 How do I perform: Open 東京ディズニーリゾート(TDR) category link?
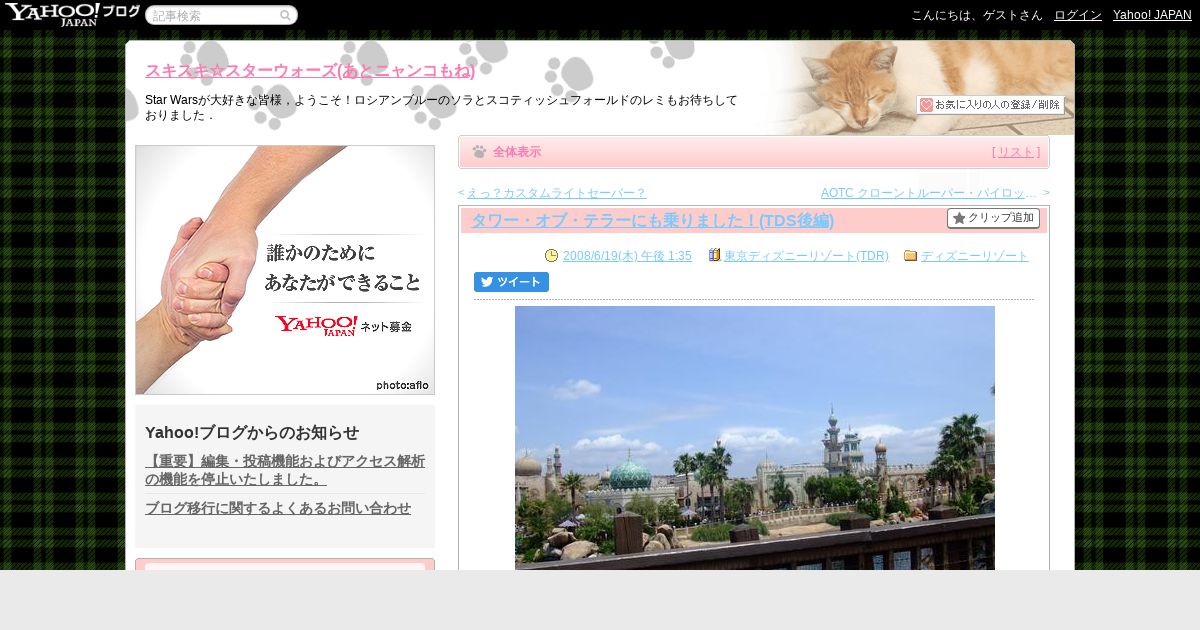[x=806, y=256]
